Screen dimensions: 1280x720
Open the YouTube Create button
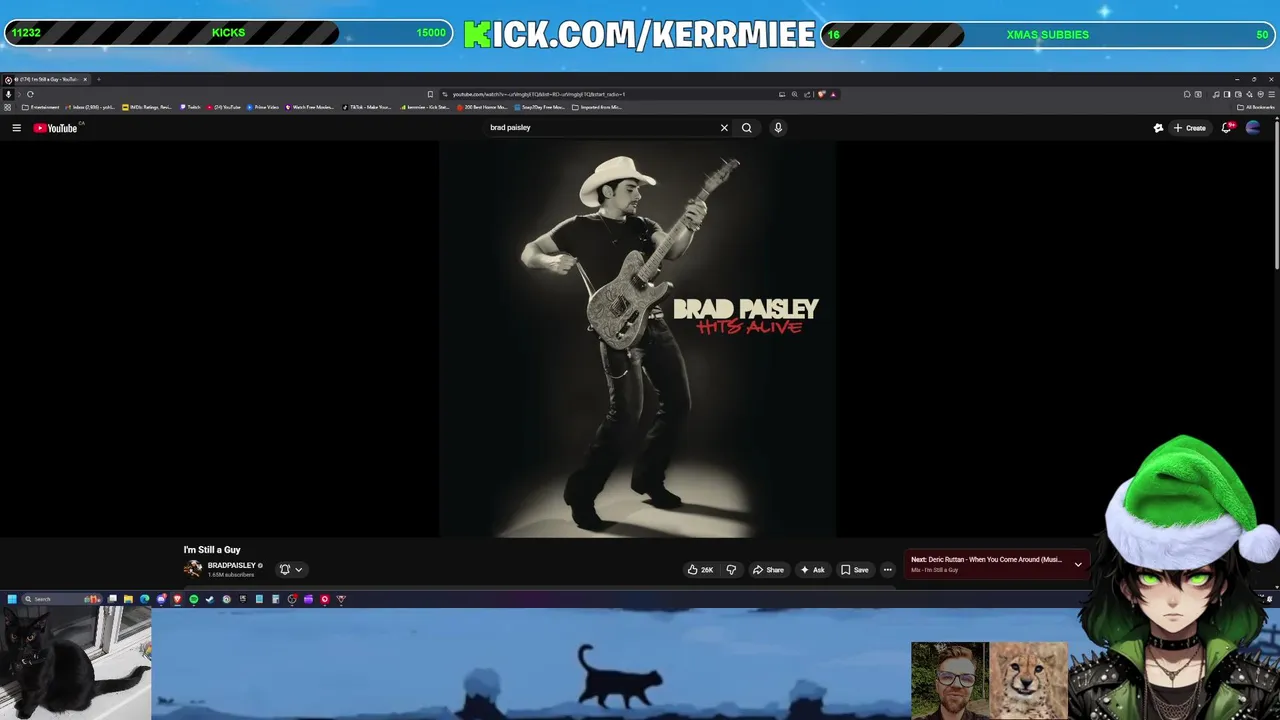coord(1190,128)
